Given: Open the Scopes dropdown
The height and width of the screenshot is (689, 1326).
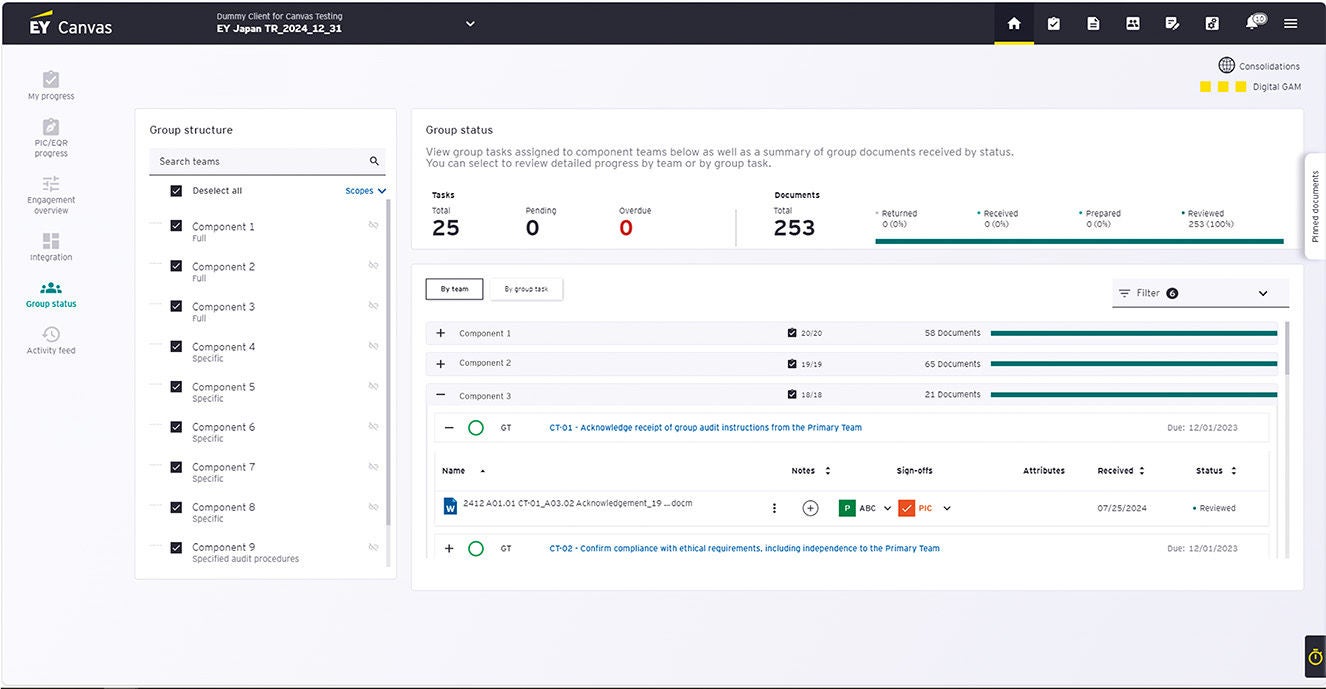Looking at the screenshot, I should (365, 191).
